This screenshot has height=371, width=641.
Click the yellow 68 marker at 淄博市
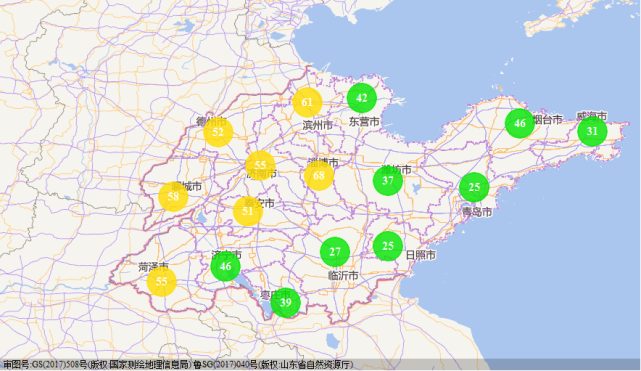tap(319, 176)
